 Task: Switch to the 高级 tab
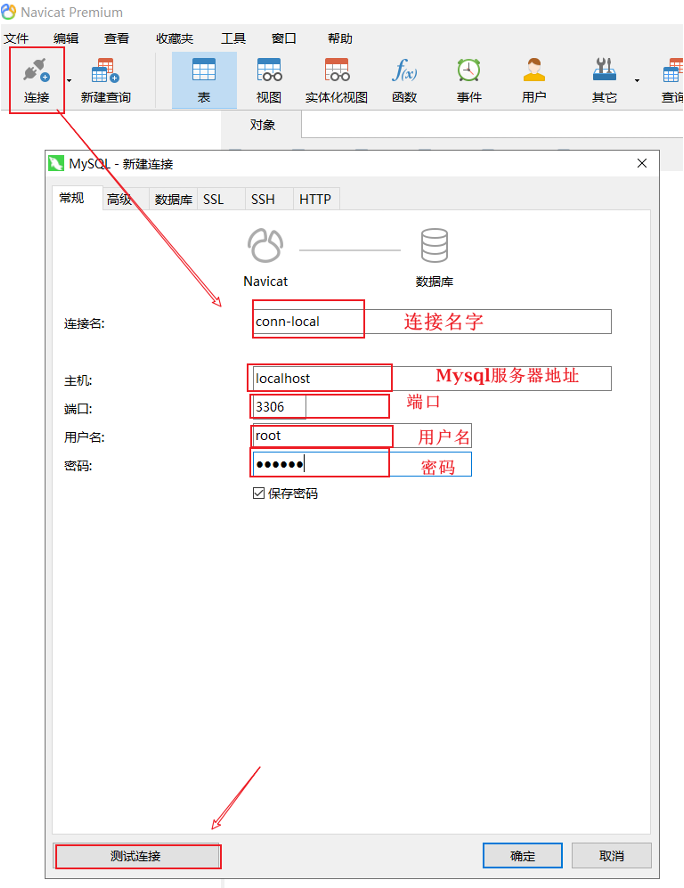coord(126,199)
